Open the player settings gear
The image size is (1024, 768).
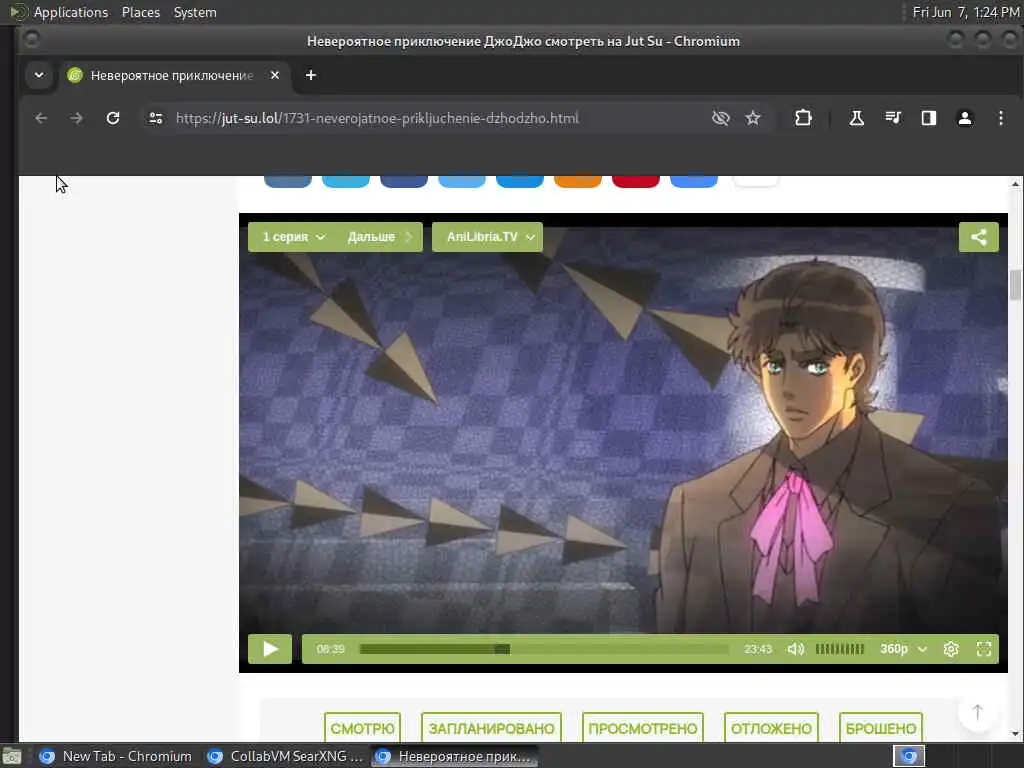(951, 649)
